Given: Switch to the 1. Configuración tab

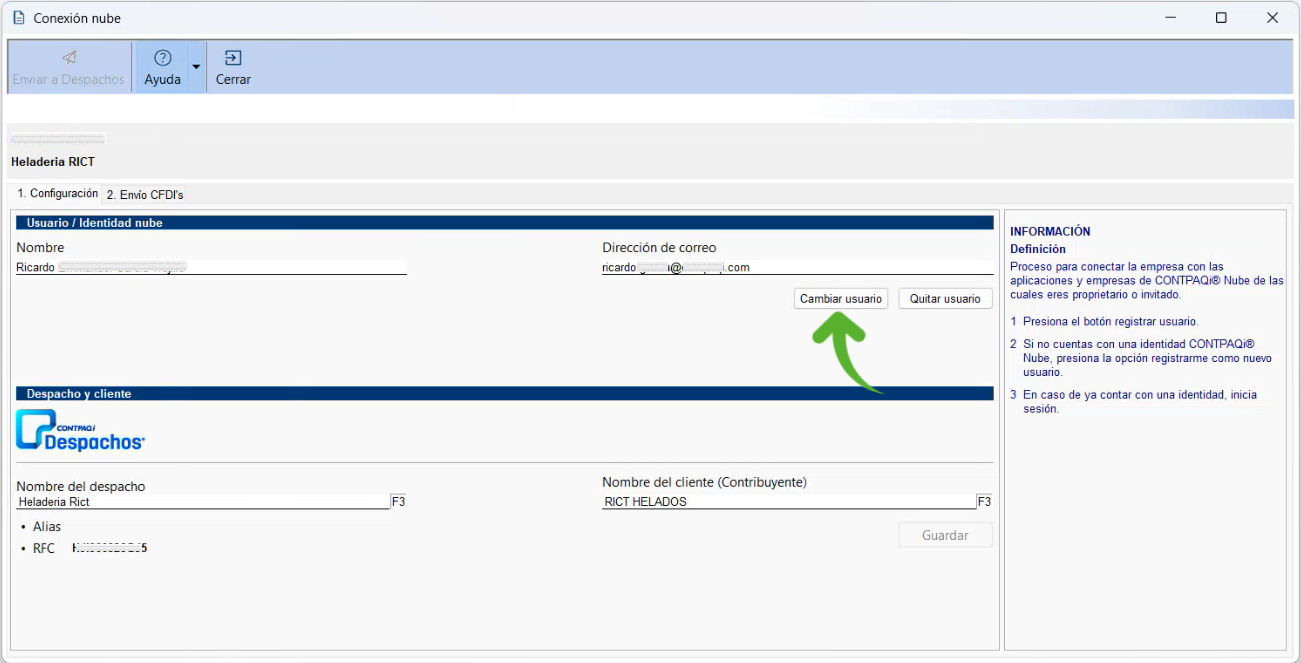Looking at the screenshot, I should 58,194.
